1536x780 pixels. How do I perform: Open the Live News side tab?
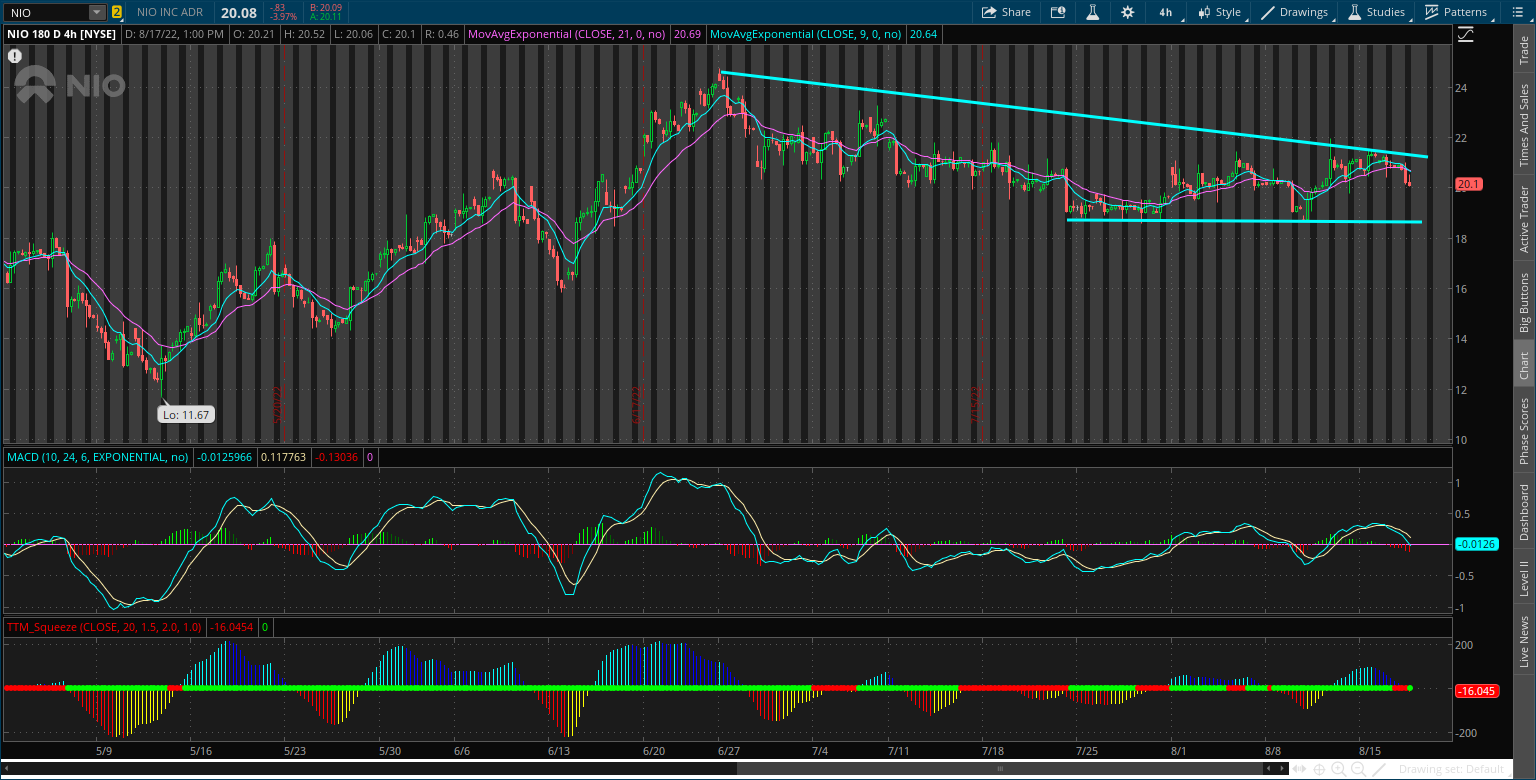coord(1524,642)
